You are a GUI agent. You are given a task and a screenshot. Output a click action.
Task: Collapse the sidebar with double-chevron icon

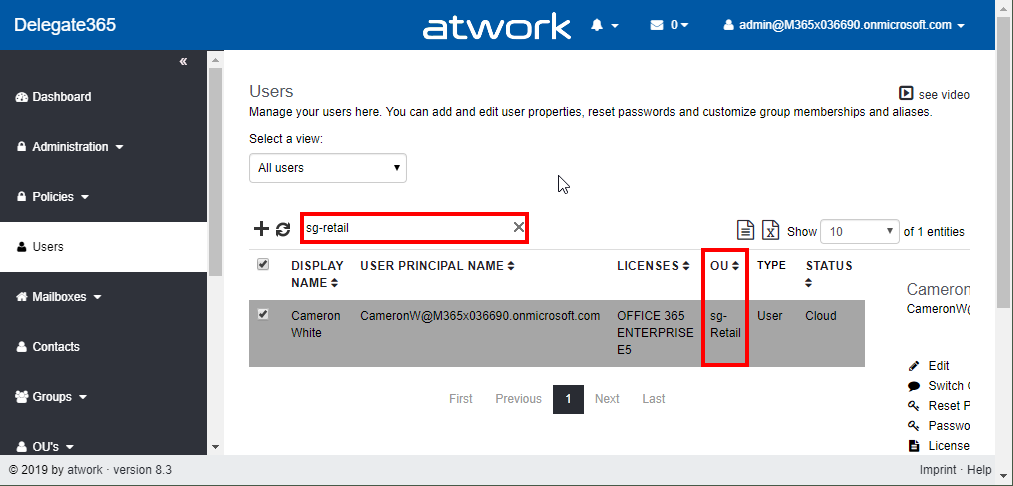tap(183, 62)
